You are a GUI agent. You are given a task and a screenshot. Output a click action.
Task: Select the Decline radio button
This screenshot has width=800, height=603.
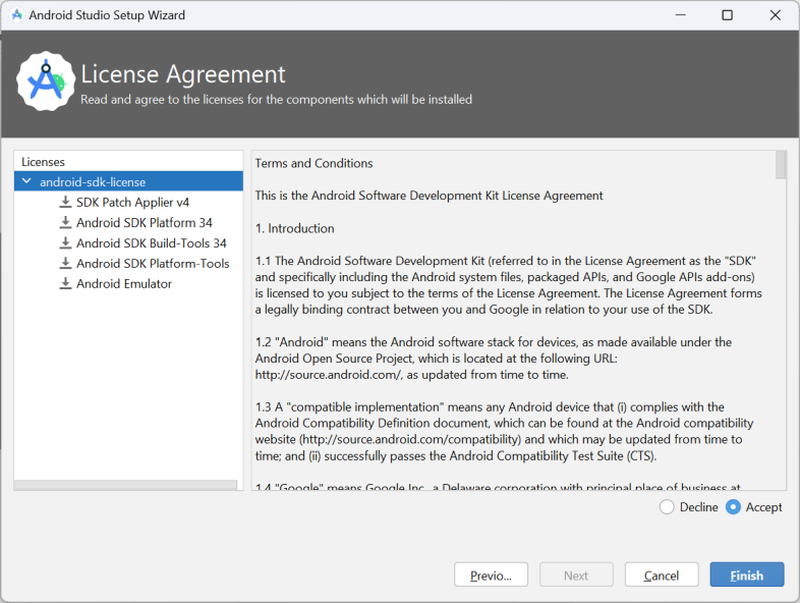[x=667, y=507]
